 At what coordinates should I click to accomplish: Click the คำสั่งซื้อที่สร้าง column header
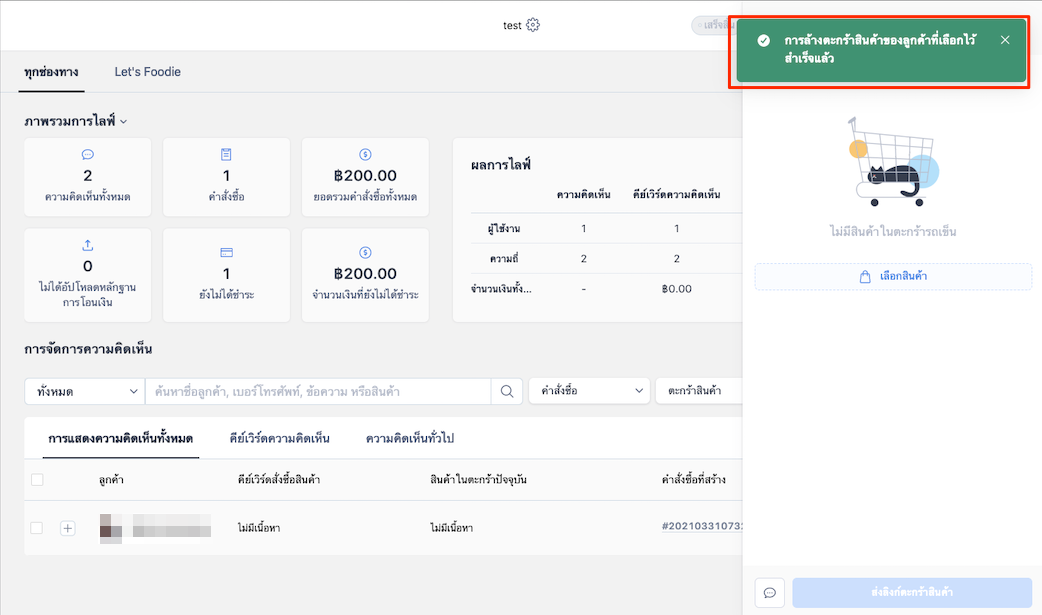coord(693,479)
